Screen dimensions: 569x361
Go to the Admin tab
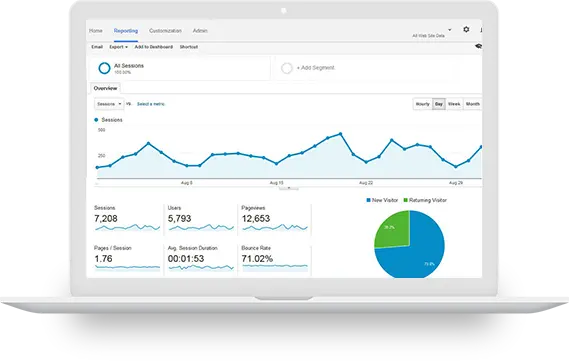(200, 31)
